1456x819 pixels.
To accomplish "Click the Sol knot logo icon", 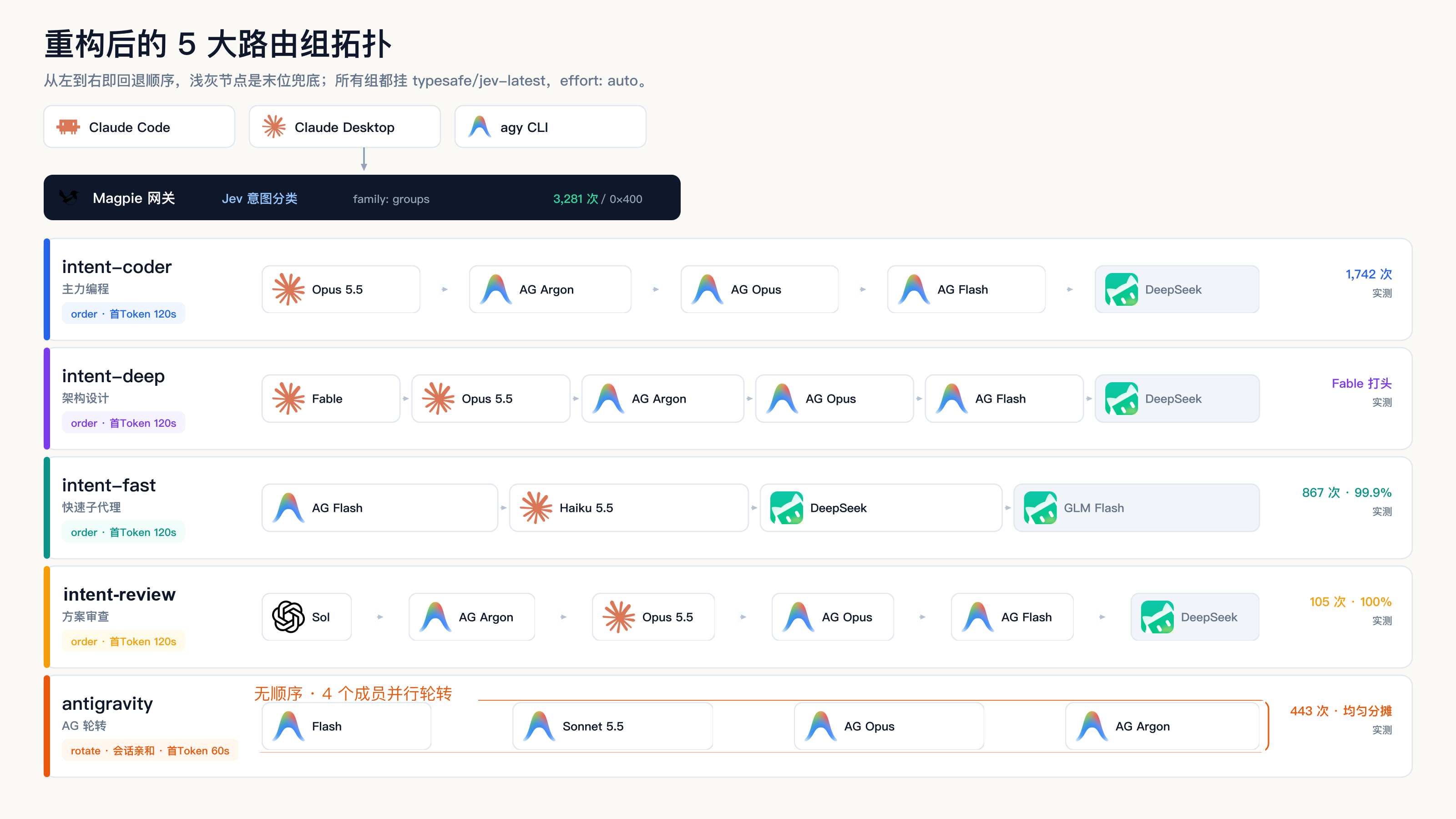I will 289,617.
